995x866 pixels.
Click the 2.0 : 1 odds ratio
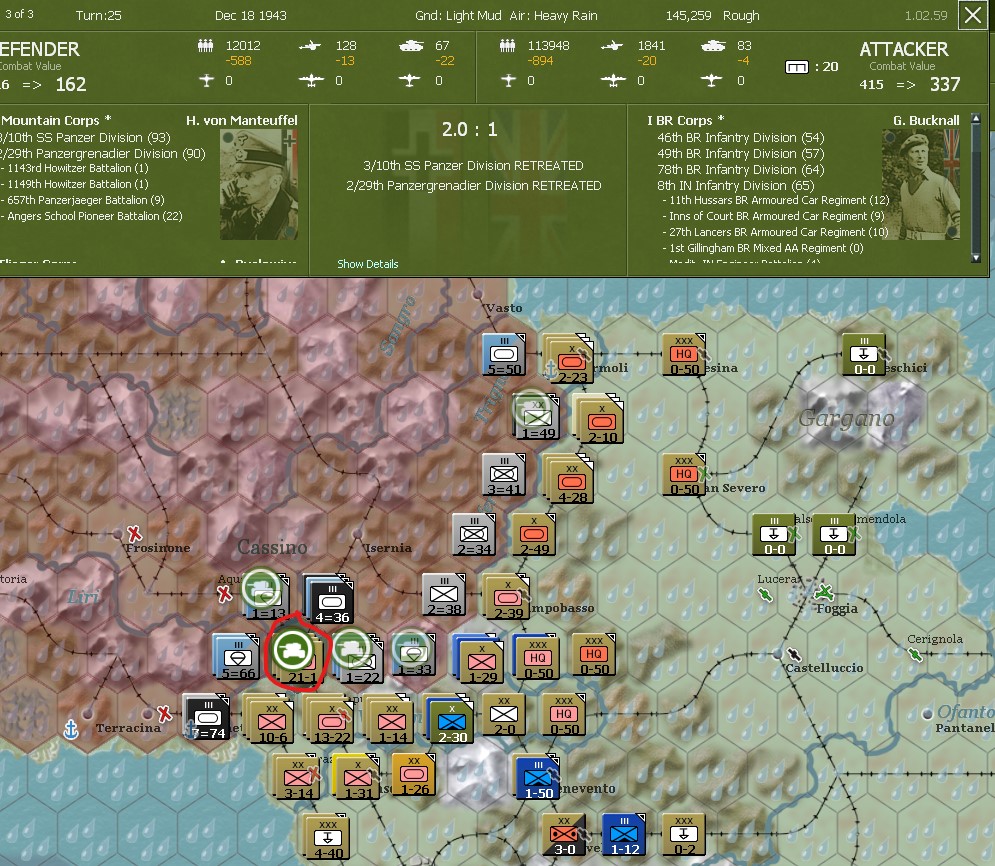(470, 129)
